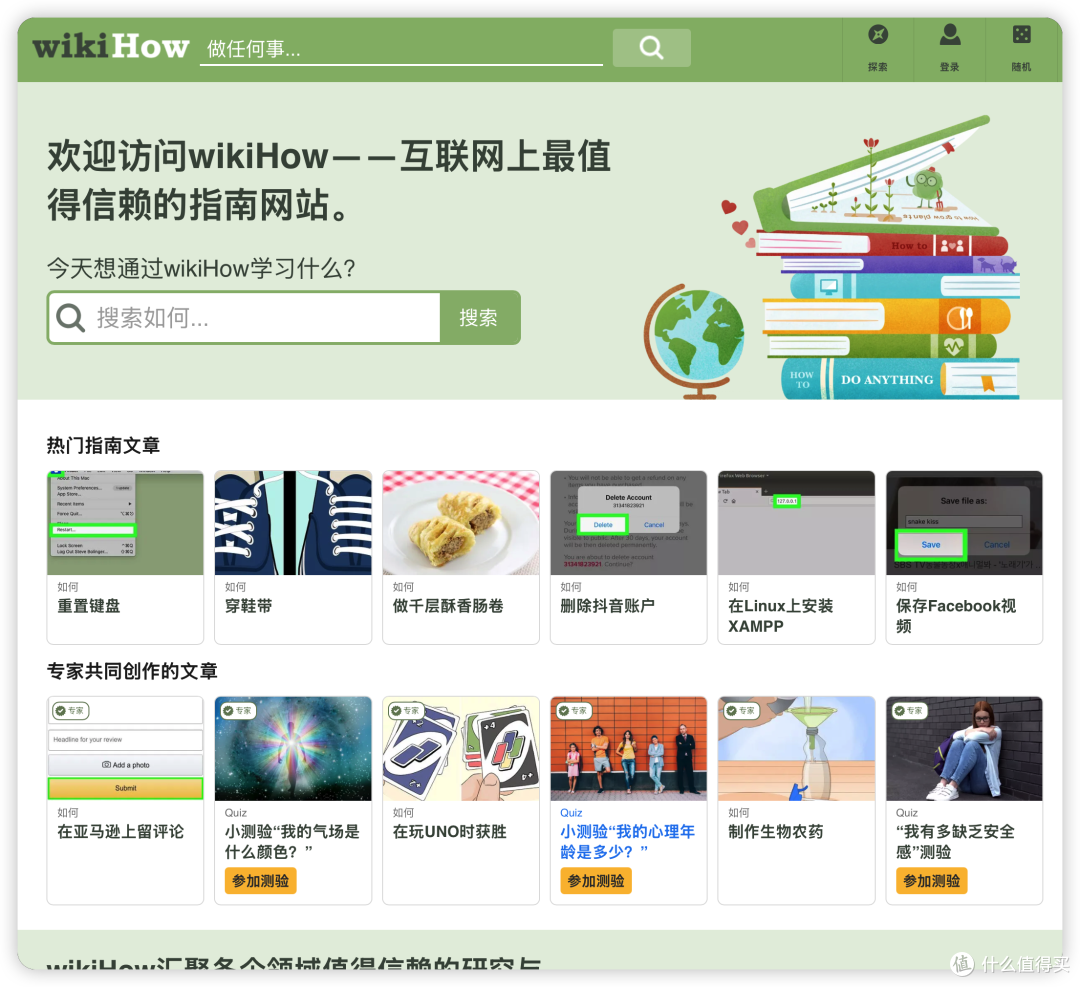Open the 在玩UNO时获胜 article link
1080x987 pixels.
(x=450, y=832)
